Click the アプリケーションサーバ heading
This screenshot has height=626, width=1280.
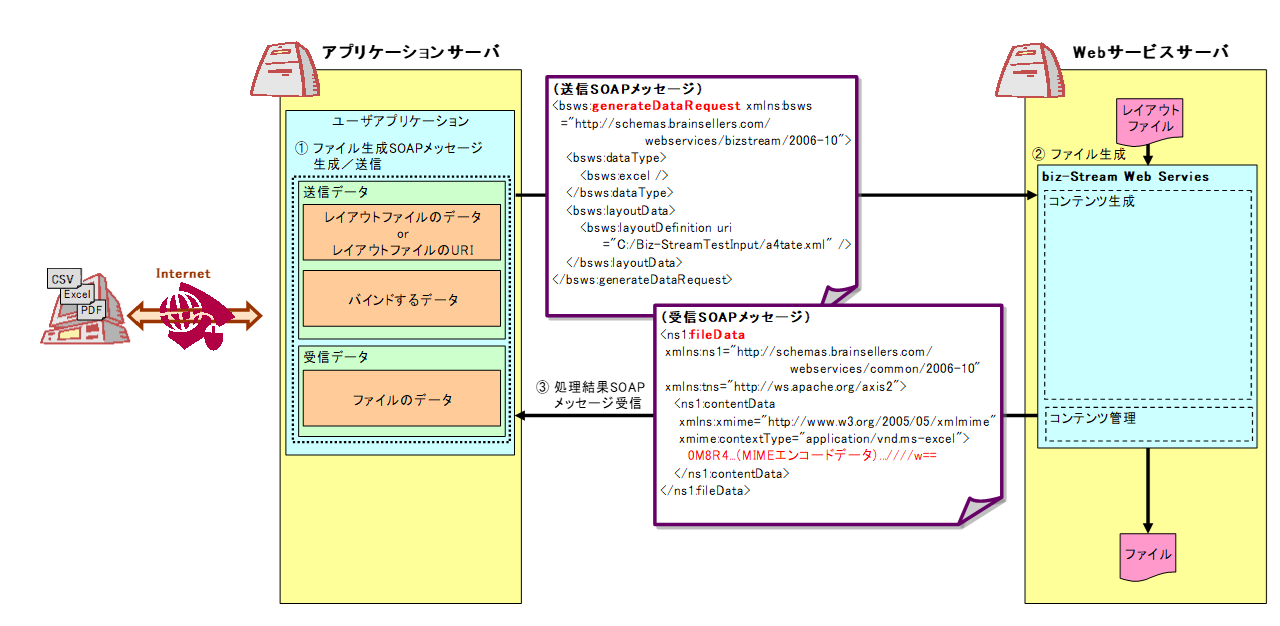coord(410,52)
